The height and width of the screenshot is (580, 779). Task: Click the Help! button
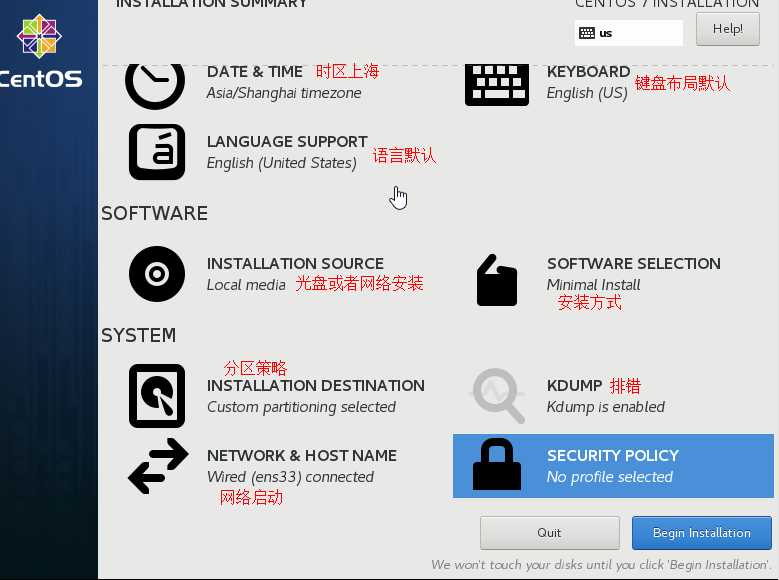[x=728, y=29]
